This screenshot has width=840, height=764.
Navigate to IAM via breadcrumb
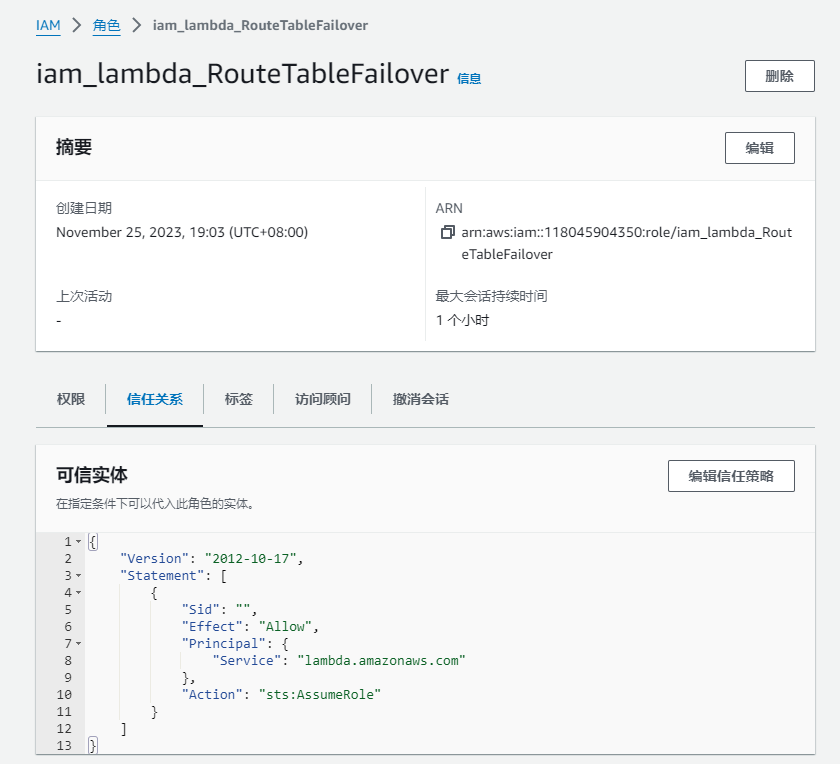coord(48,26)
